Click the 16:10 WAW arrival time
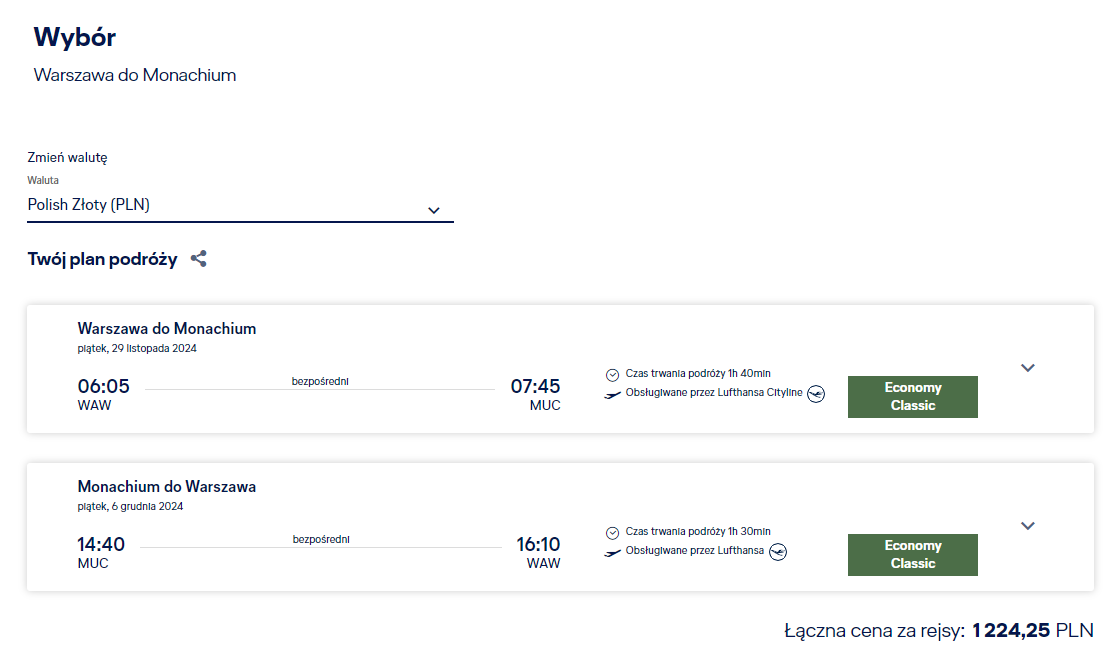The width and height of the screenshot is (1105, 651). 538,544
